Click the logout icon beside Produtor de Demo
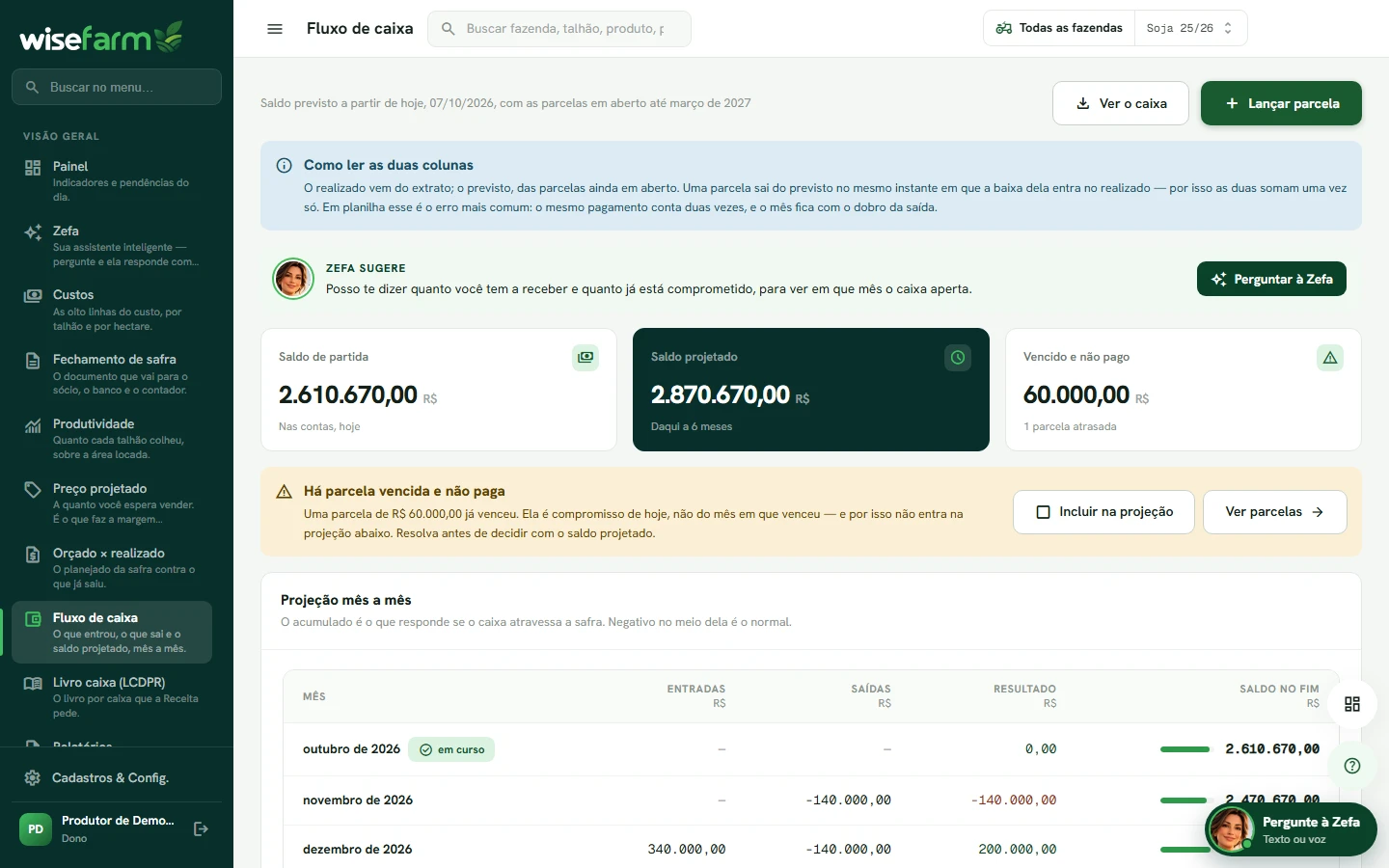The height and width of the screenshot is (868, 1389). [x=201, y=828]
